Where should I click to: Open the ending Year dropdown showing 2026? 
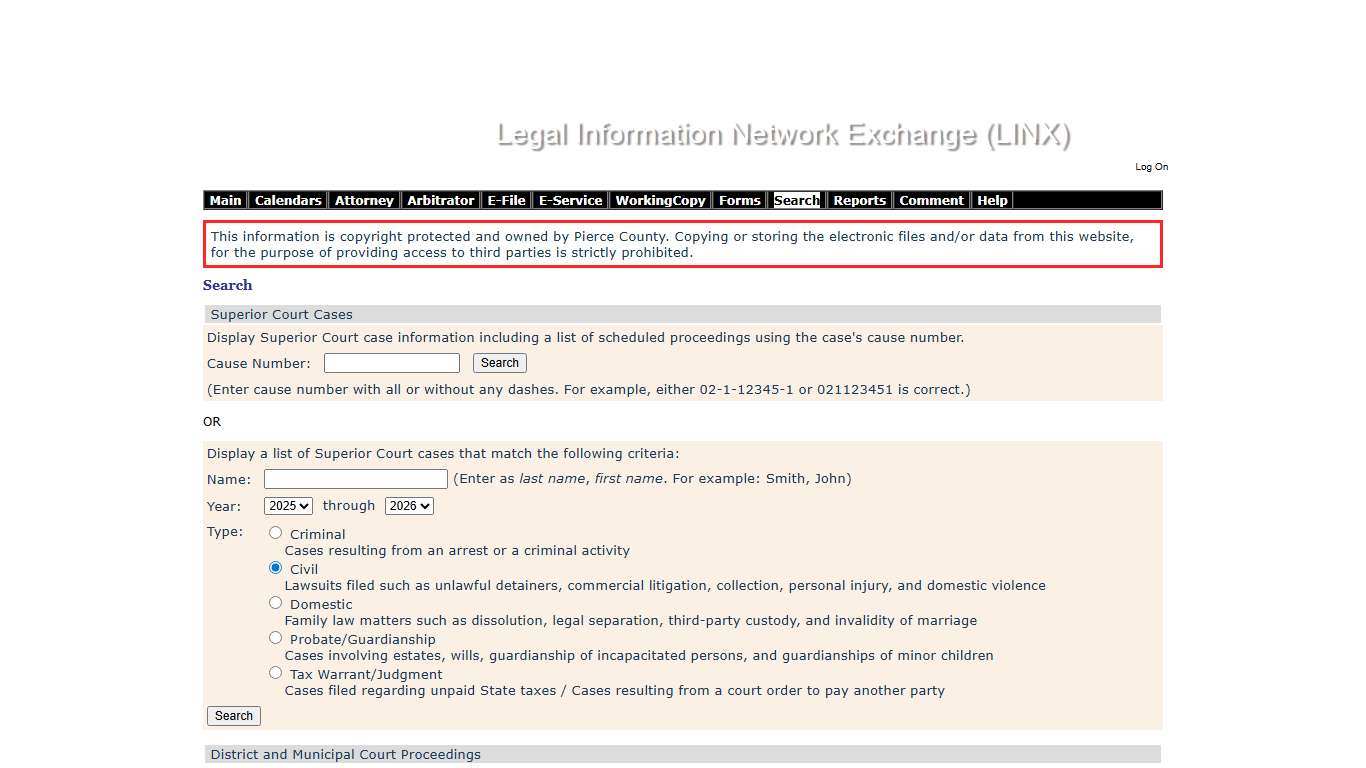409,506
